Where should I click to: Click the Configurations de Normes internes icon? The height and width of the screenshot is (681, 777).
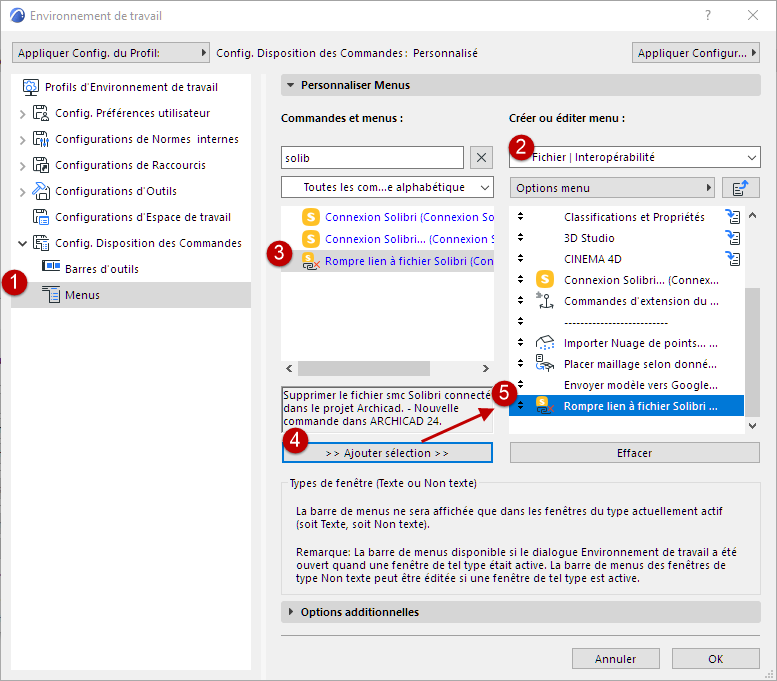tap(41, 139)
